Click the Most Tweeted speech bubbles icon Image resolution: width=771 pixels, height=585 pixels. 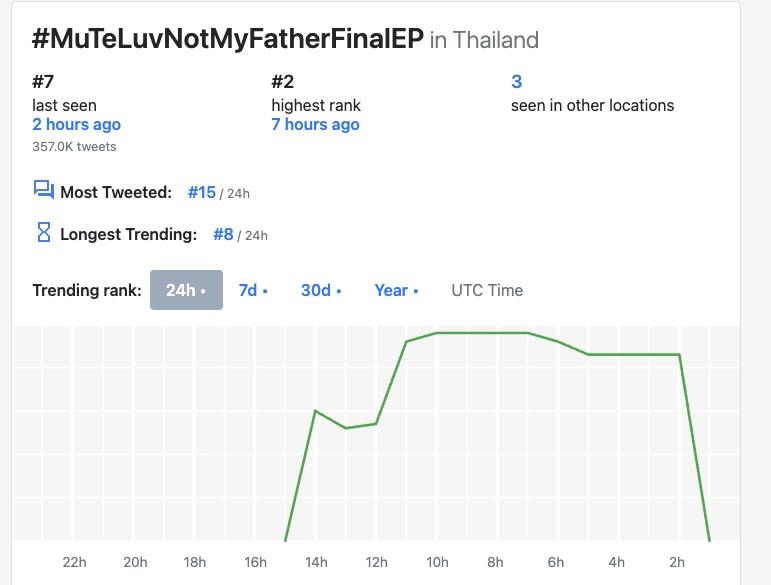43,190
